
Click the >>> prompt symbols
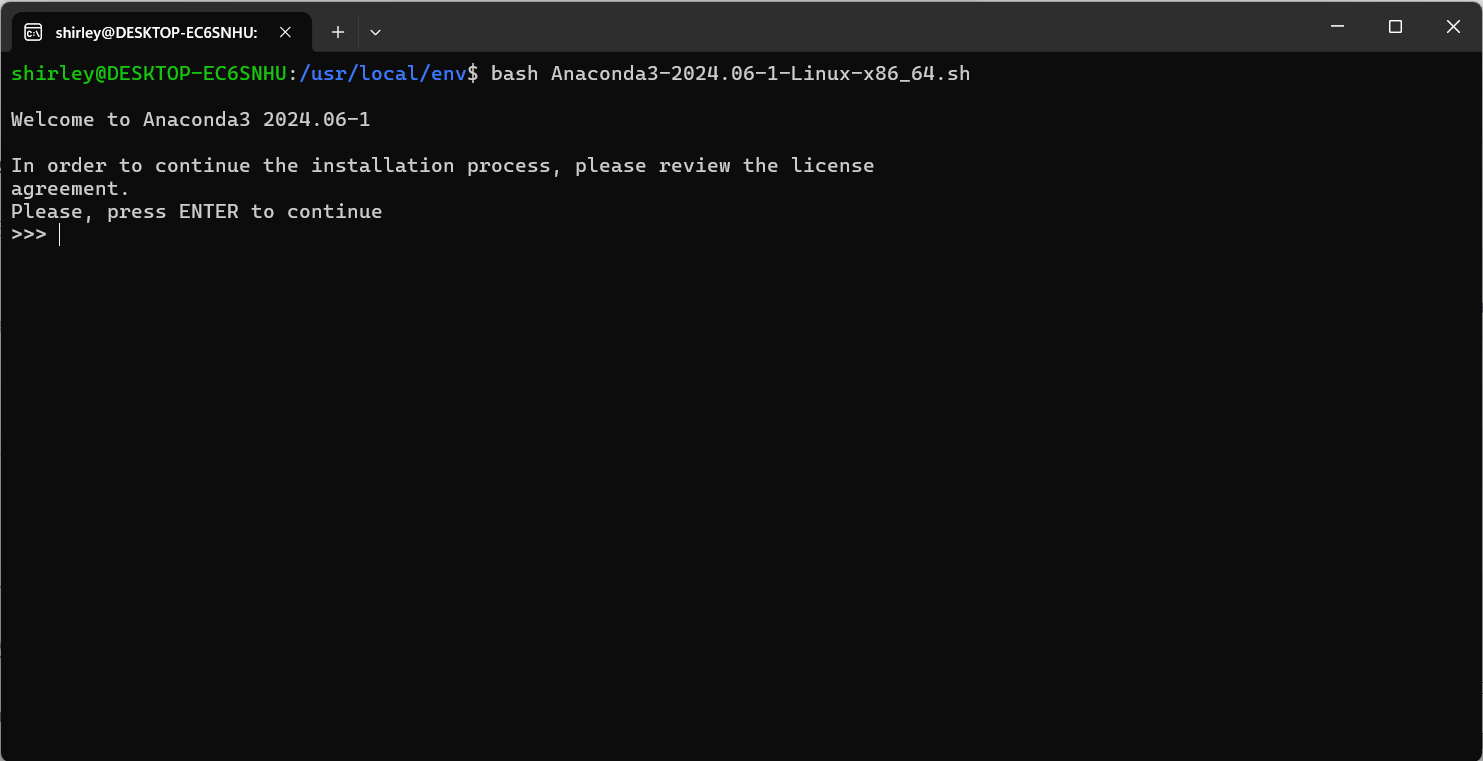[28, 234]
